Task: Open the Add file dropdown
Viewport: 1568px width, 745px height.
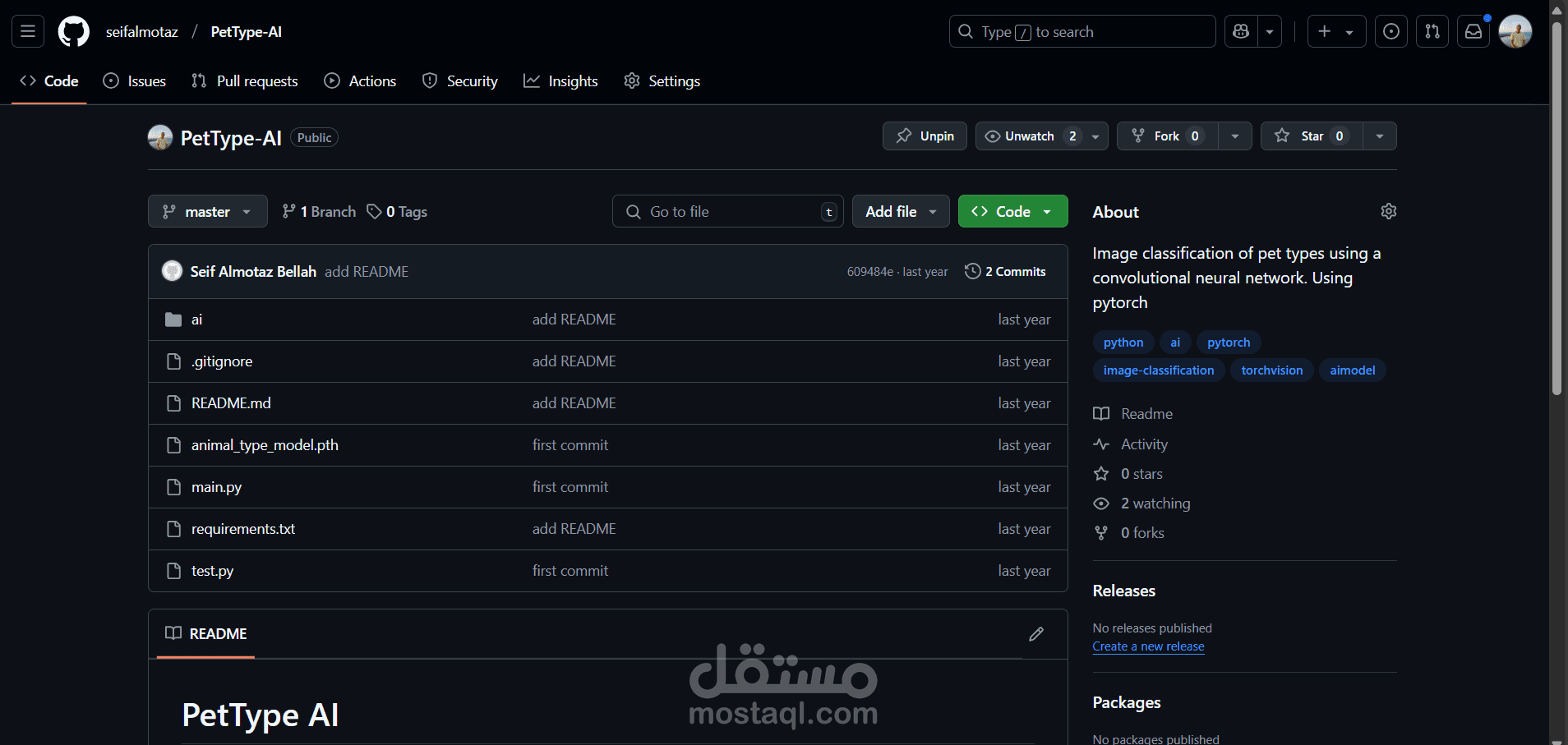Action: coord(901,211)
